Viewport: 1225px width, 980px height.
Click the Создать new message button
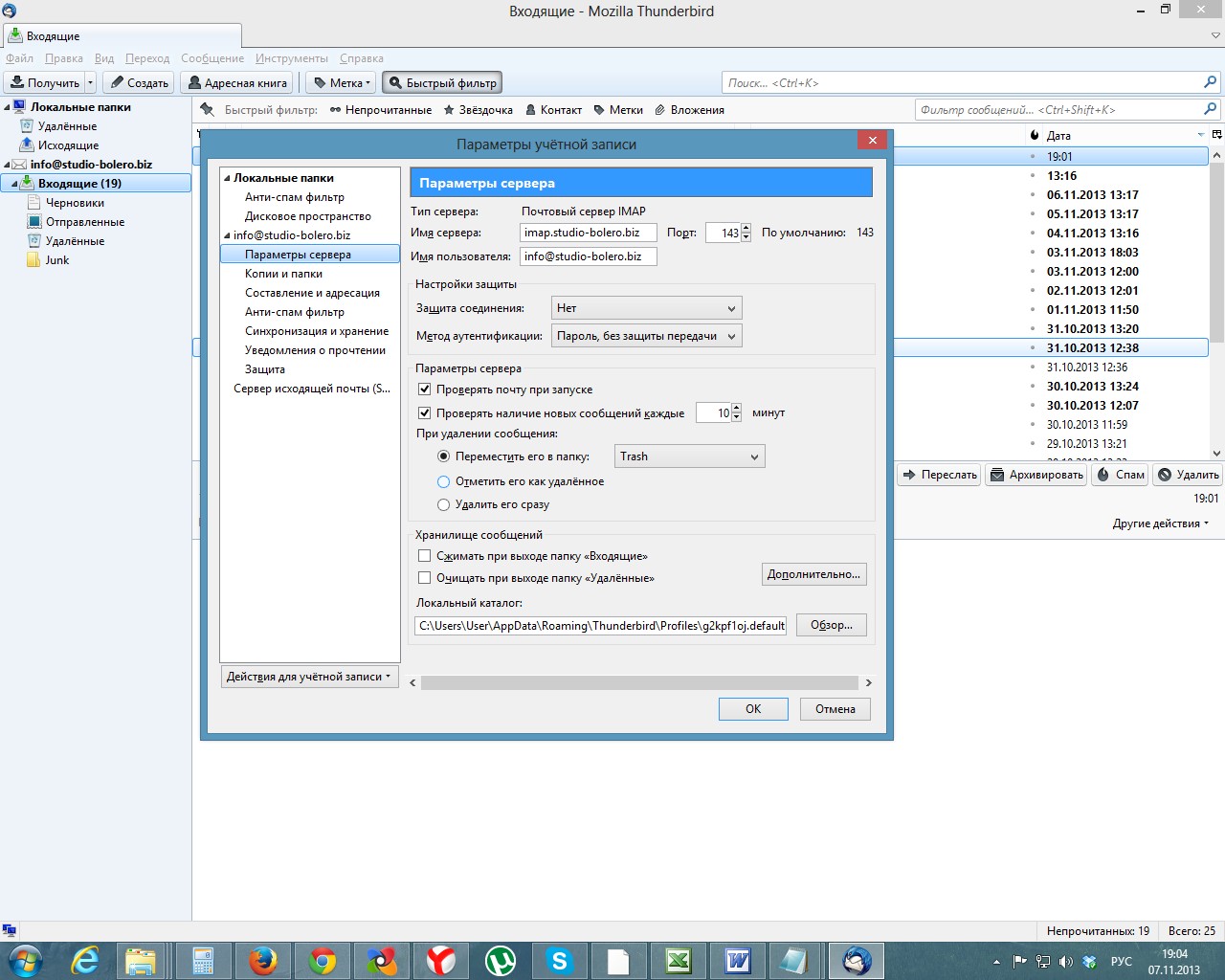tap(139, 83)
